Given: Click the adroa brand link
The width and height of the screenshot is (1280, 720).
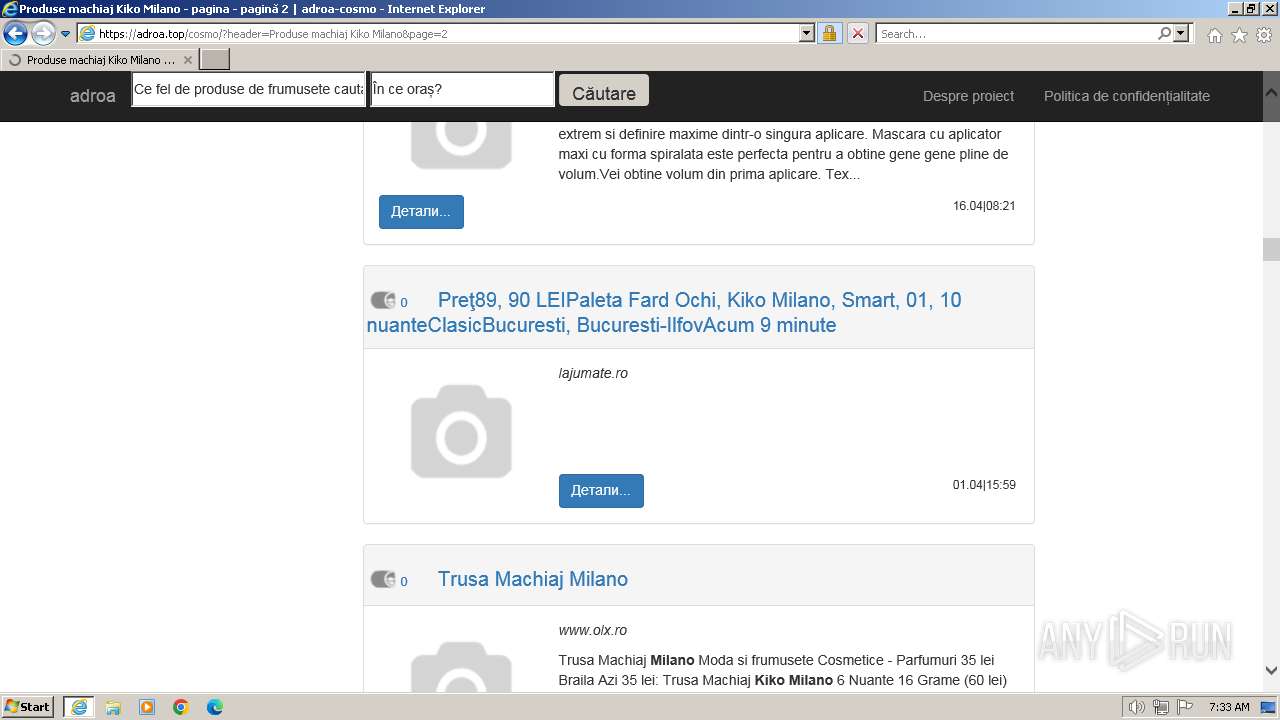Looking at the screenshot, I should pos(93,96).
